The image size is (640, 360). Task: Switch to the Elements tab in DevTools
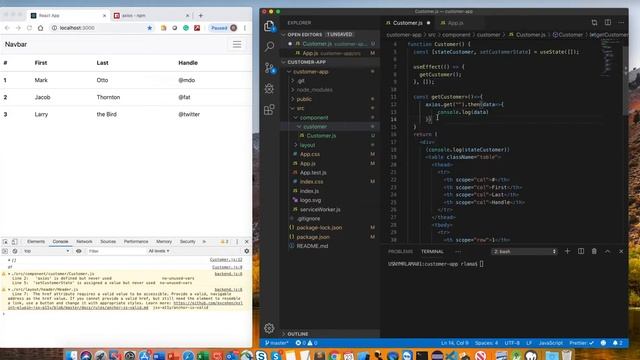point(36,242)
